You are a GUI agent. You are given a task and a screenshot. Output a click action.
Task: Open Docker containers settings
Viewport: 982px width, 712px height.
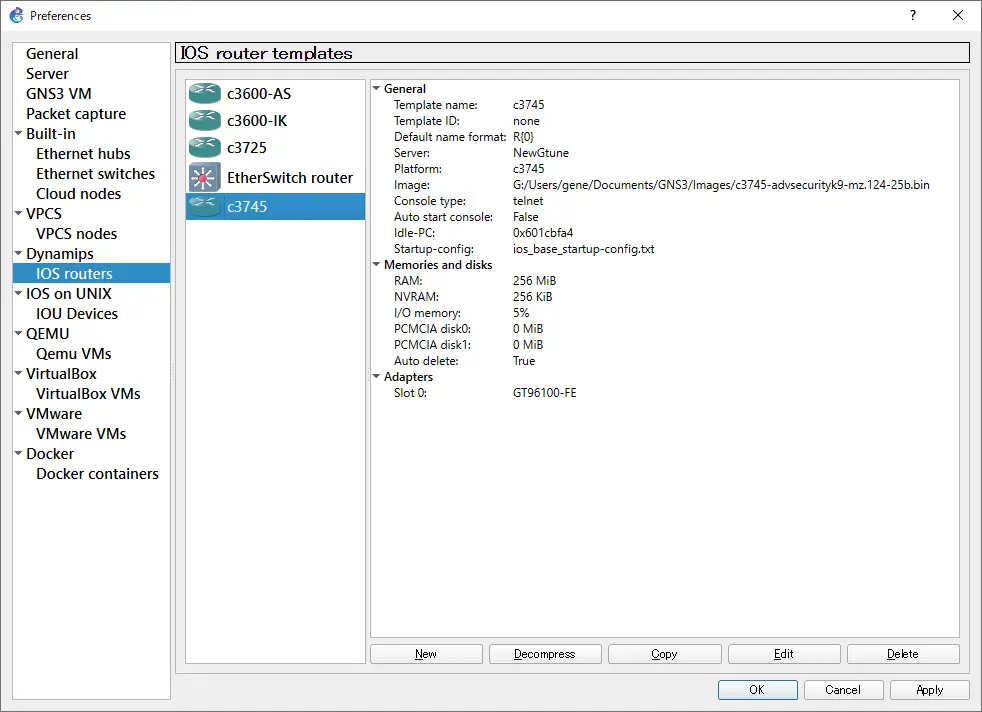(97, 474)
